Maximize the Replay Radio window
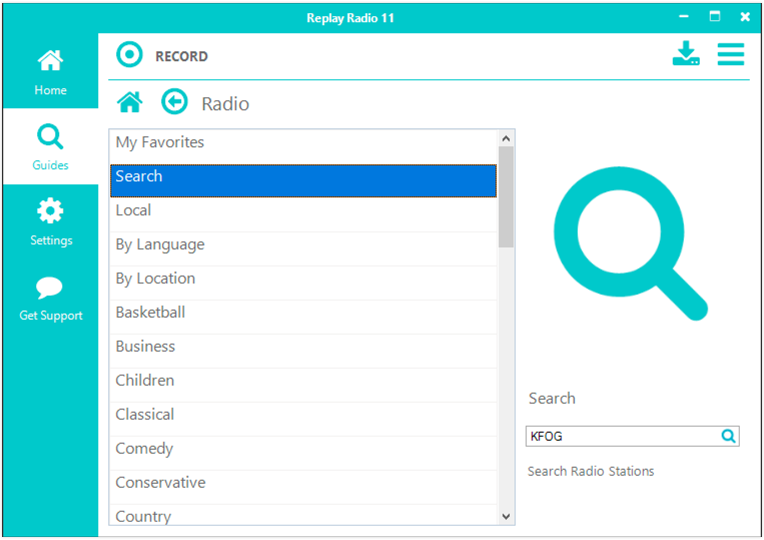The height and width of the screenshot is (540, 764). pos(714,16)
